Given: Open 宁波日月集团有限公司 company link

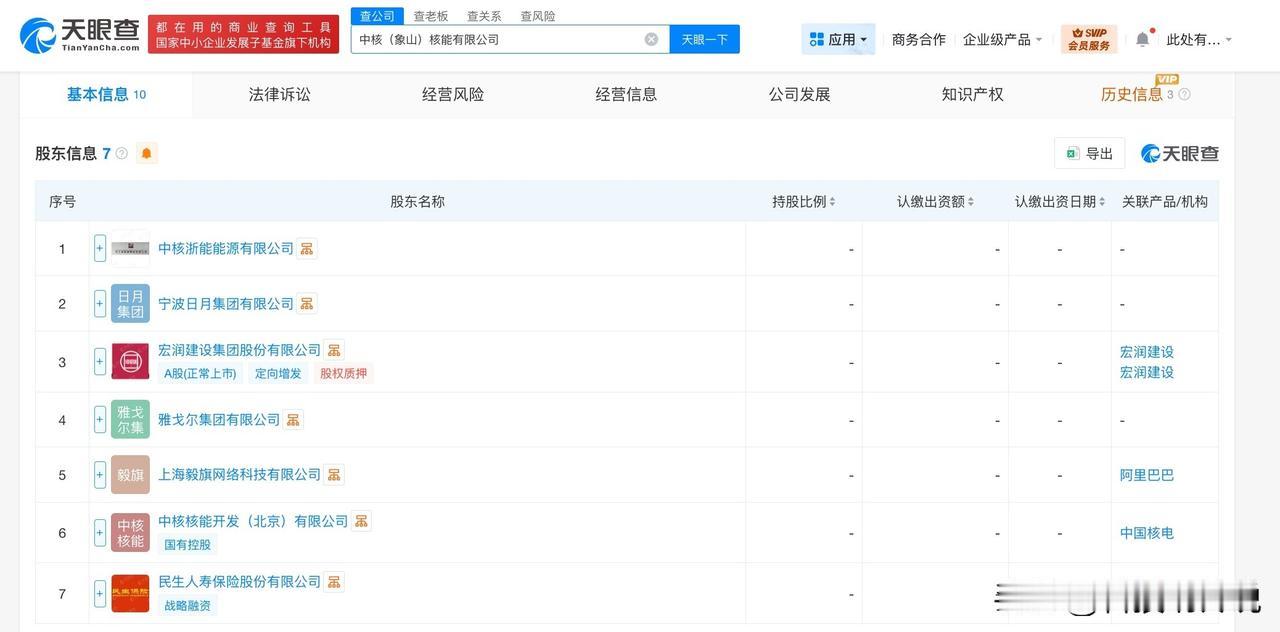Looking at the screenshot, I should (x=226, y=303).
